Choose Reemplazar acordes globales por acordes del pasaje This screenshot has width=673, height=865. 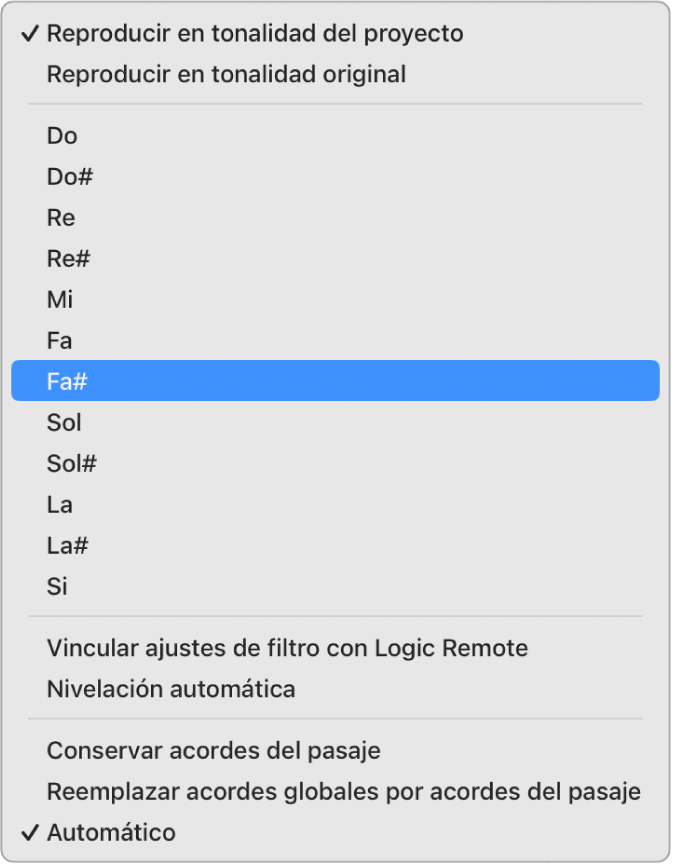pyautogui.click(x=343, y=791)
